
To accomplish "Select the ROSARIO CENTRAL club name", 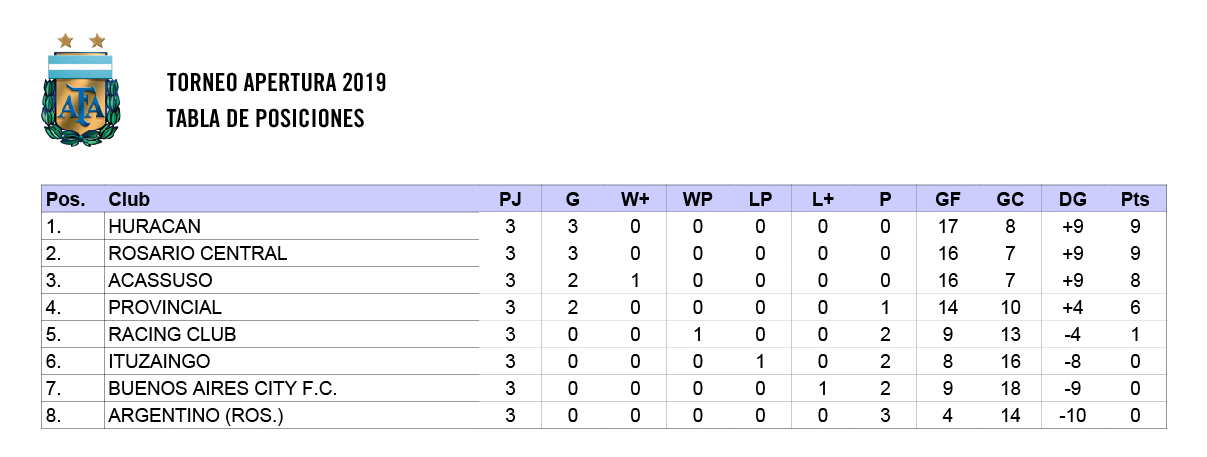I will [197, 253].
